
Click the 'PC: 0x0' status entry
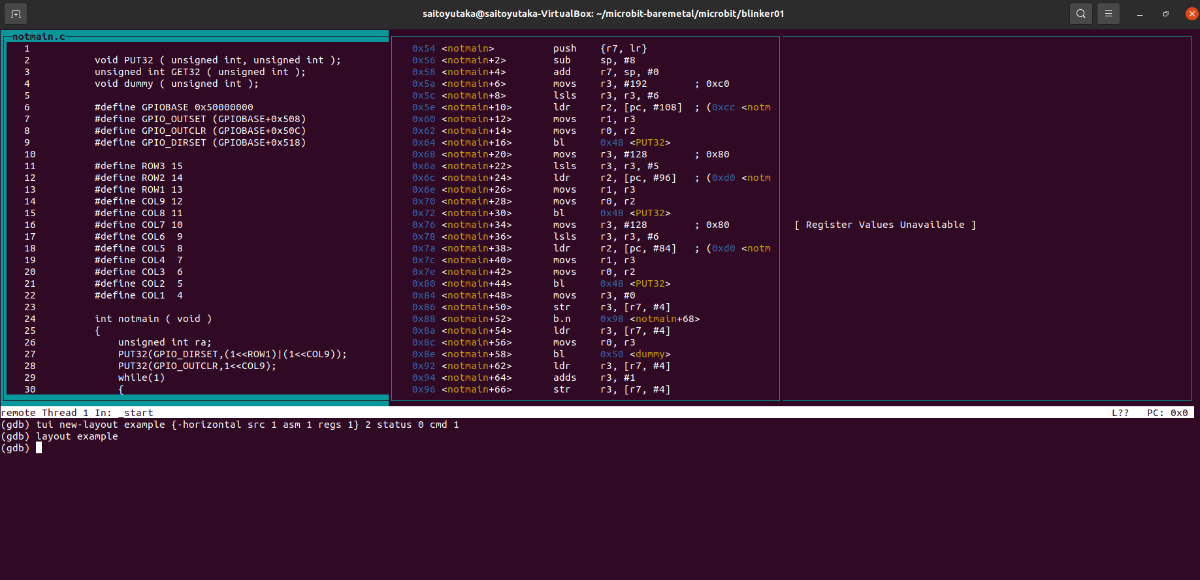(x=1167, y=412)
